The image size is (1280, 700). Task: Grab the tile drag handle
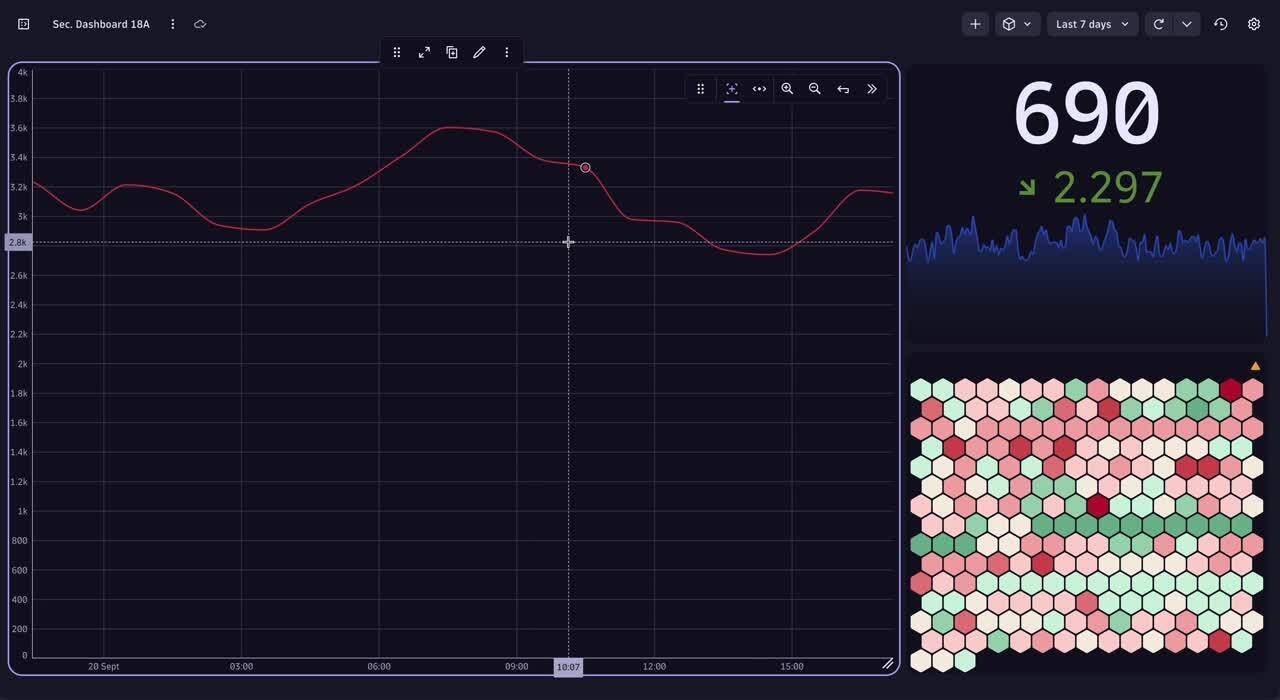(x=397, y=52)
